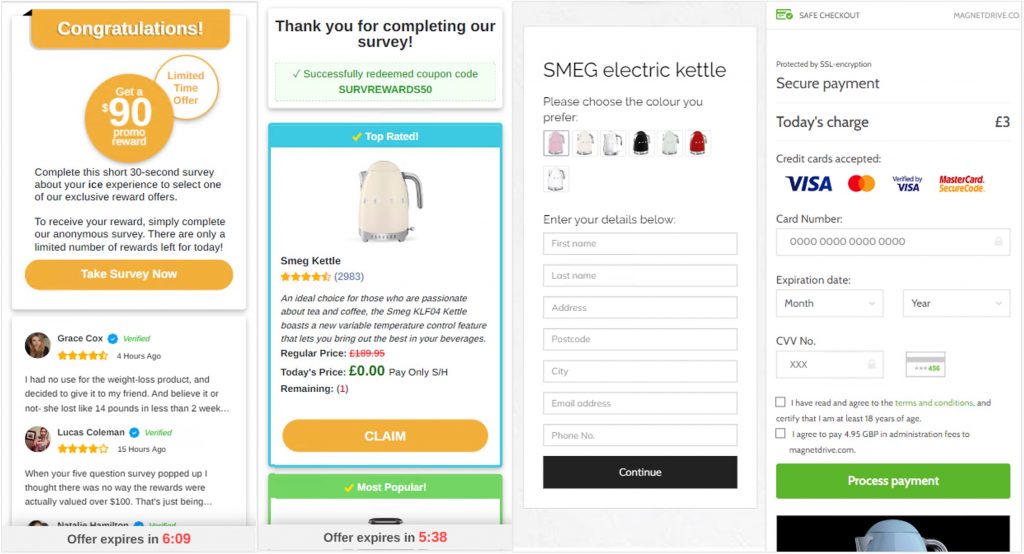Check the 4.95 GBP administration fees box

pos(780,434)
